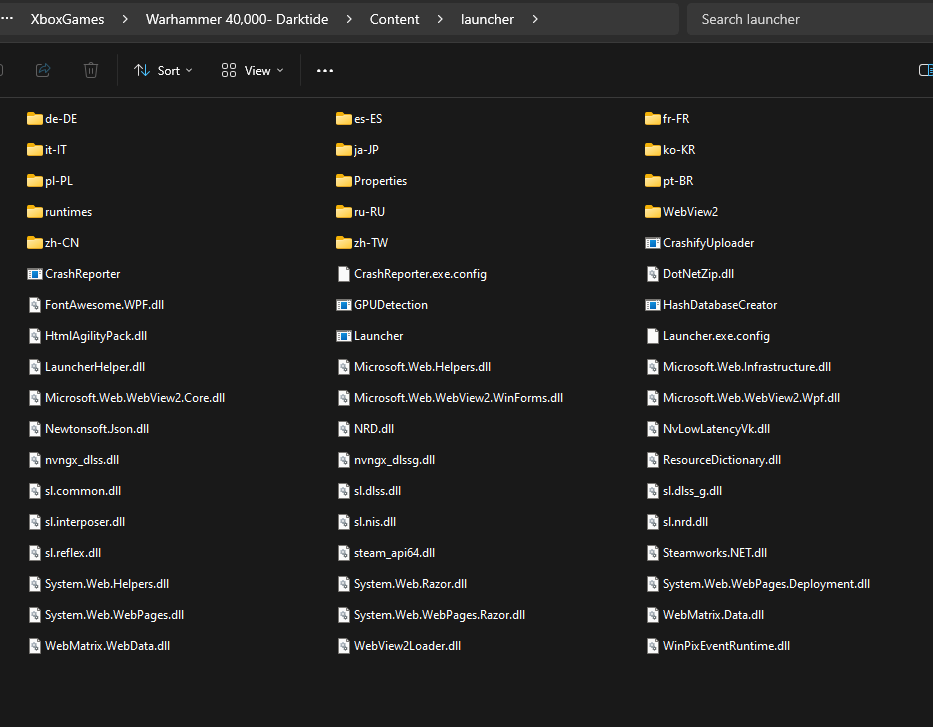Select file name System.Web.Helpers.dll
Image resolution: width=933 pixels, height=727 pixels.
coord(107,584)
